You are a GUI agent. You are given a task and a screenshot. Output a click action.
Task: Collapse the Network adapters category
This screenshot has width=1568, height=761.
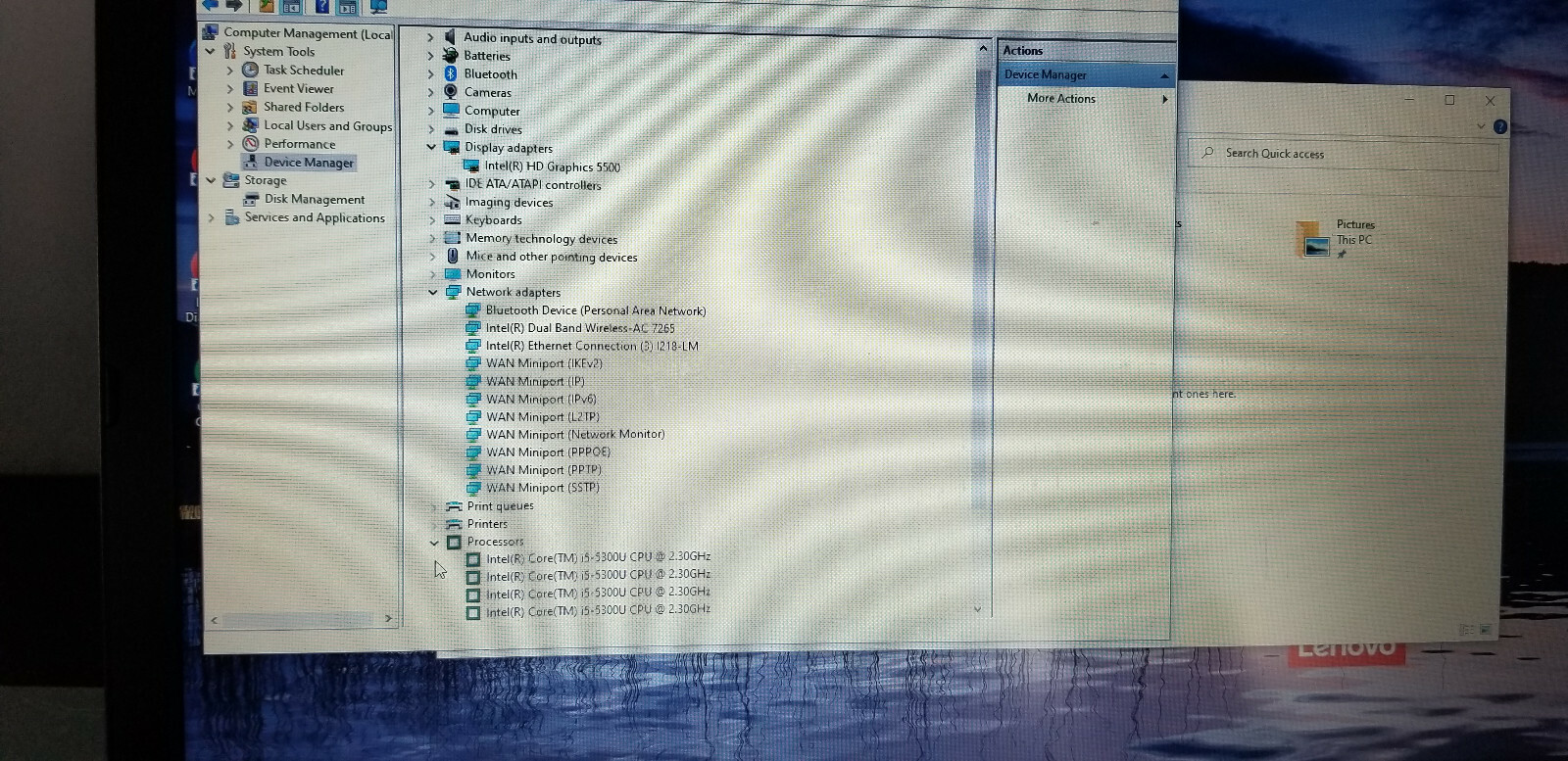tap(432, 292)
